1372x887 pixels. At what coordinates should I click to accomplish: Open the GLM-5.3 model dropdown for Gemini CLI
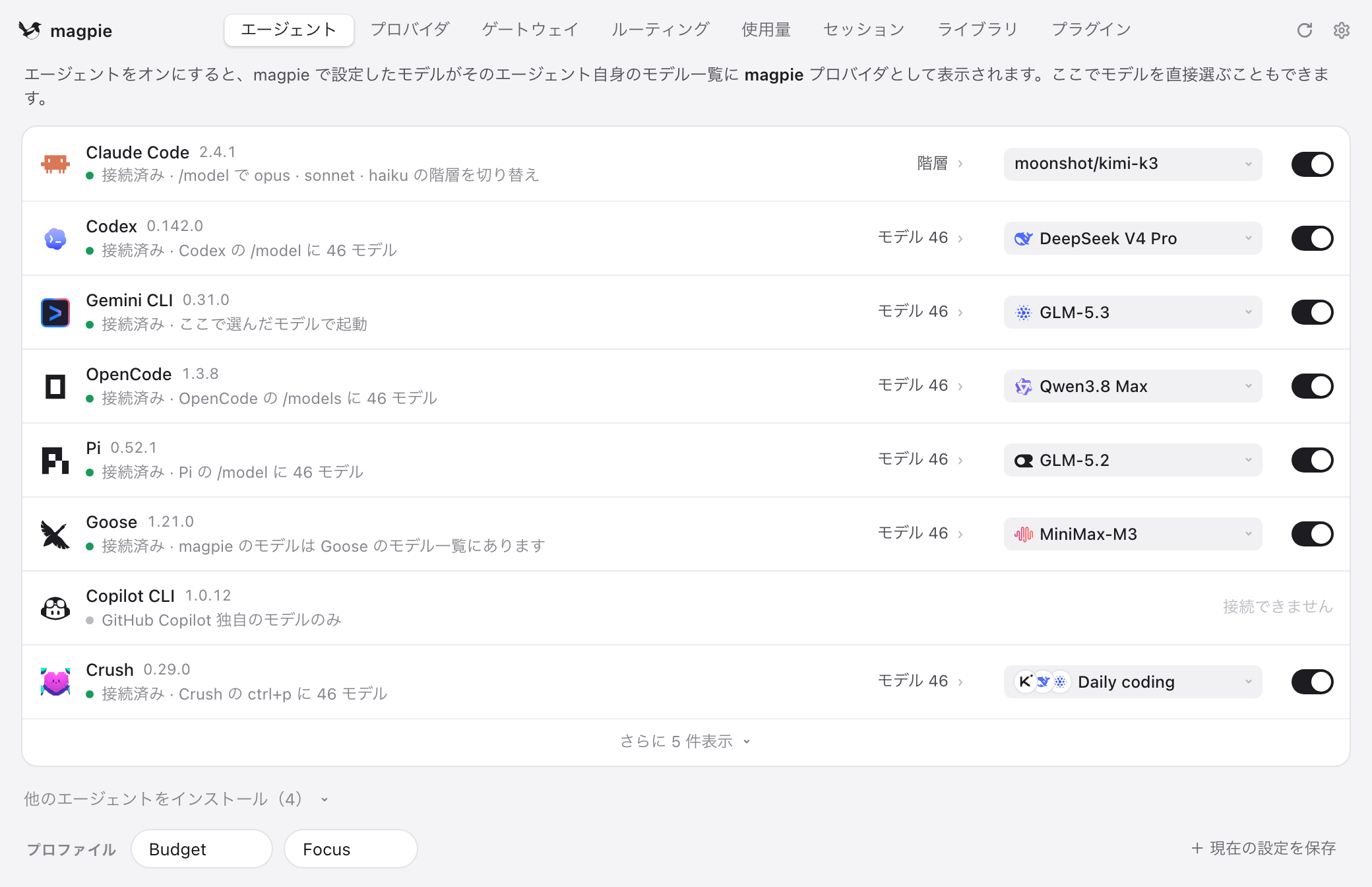click(x=1133, y=312)
